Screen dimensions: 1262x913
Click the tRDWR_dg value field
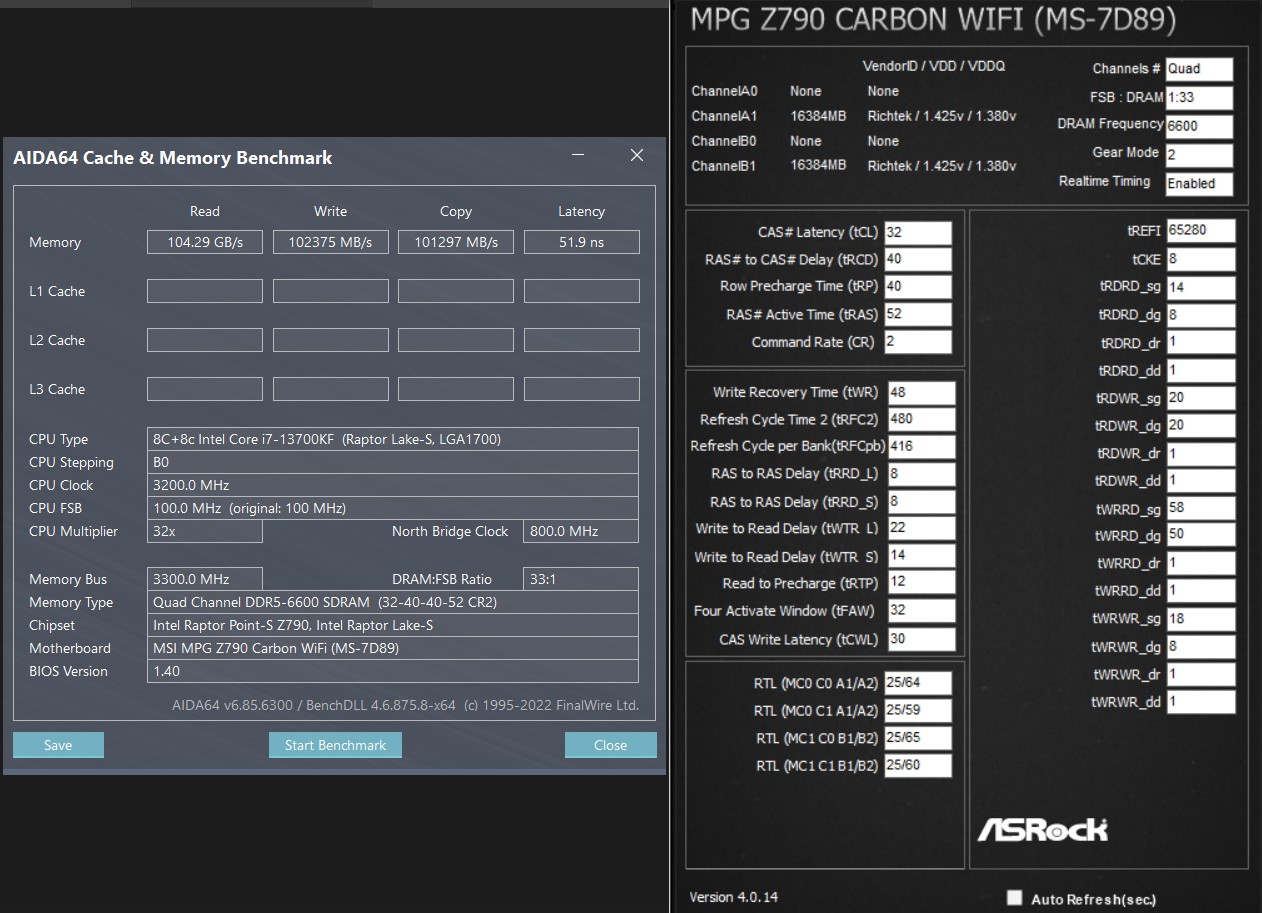(x=1201, y=425)
